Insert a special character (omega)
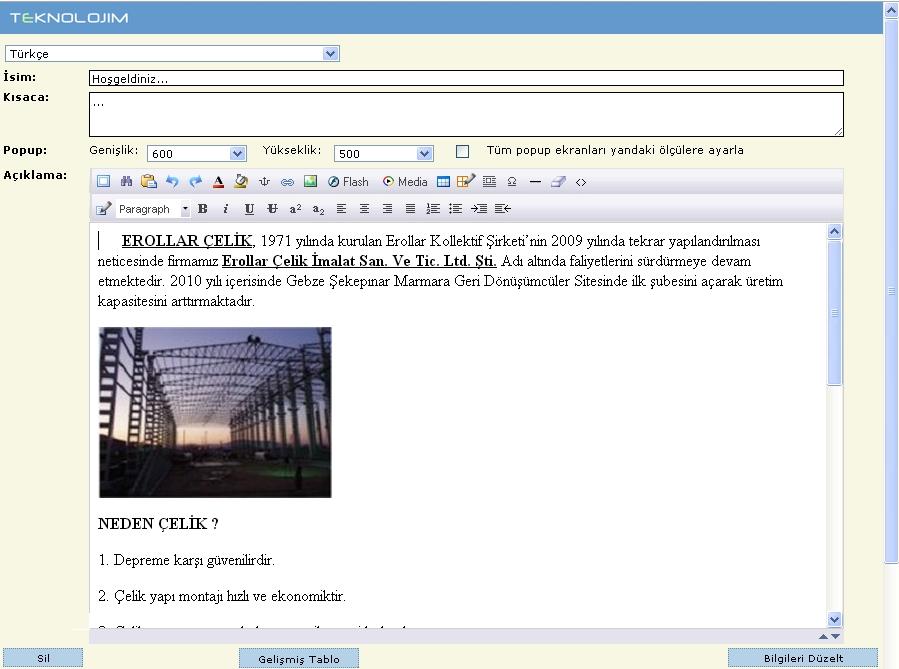This screenshot has width=899, height=669. (512, 182)
